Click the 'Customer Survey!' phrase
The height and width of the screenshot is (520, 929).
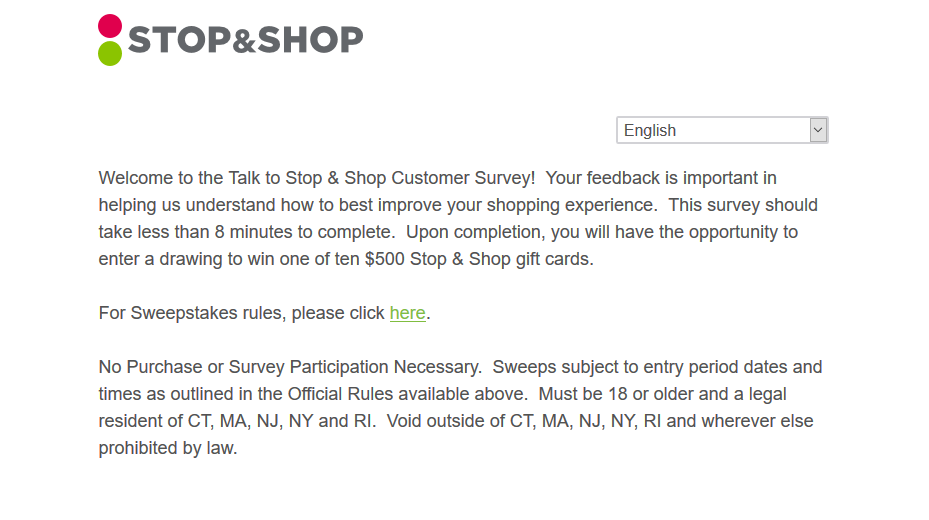point(463,178)
